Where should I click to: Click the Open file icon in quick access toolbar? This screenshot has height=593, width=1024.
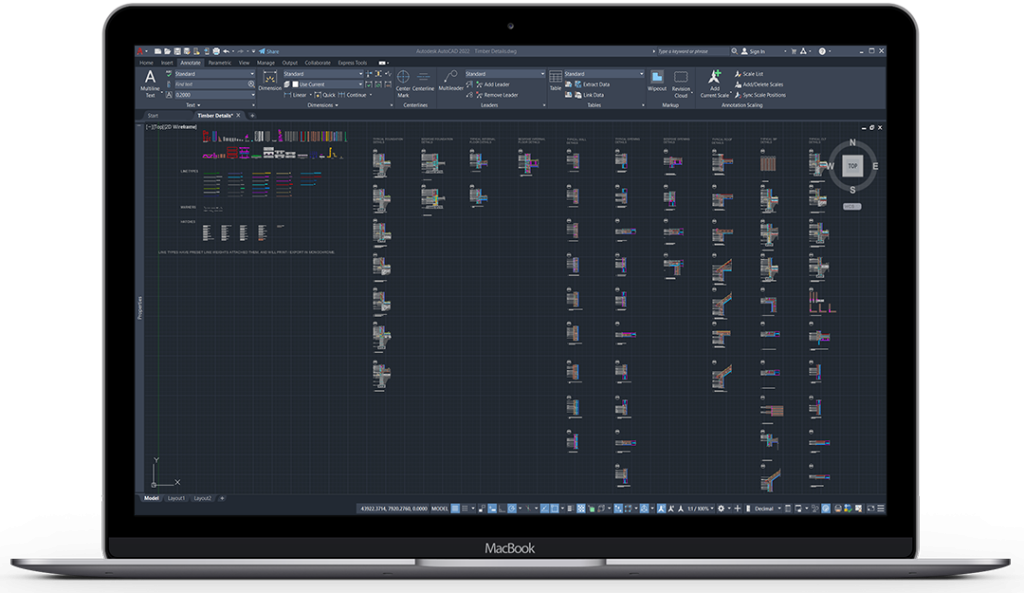tap(167, 51)
